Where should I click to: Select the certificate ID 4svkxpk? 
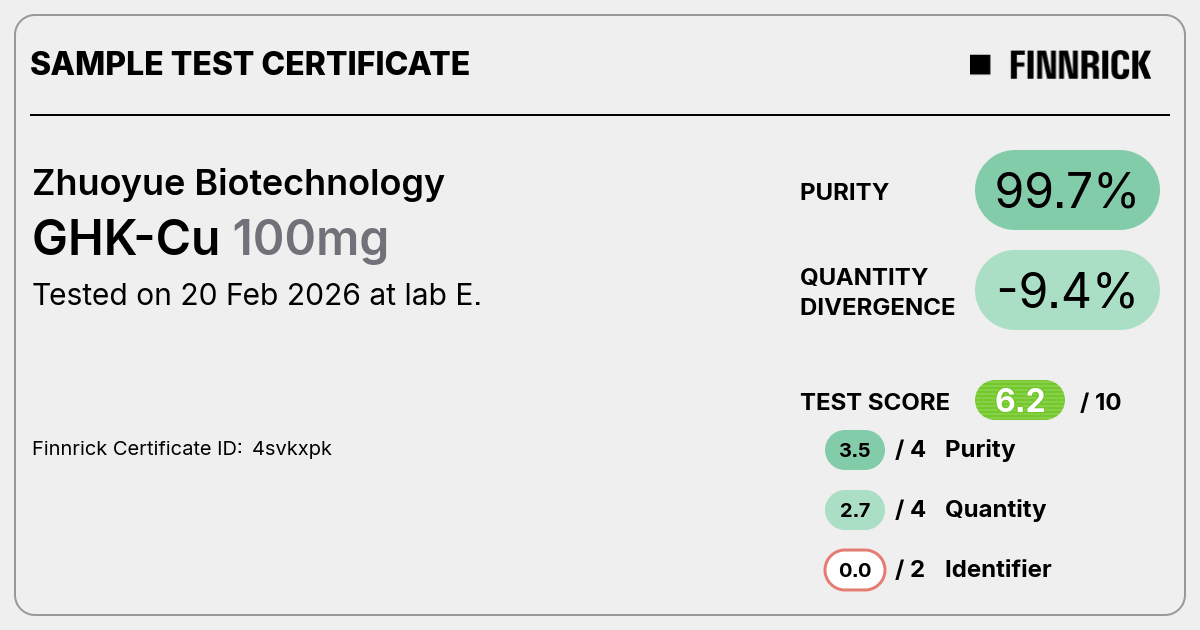[x=292, y=449]
